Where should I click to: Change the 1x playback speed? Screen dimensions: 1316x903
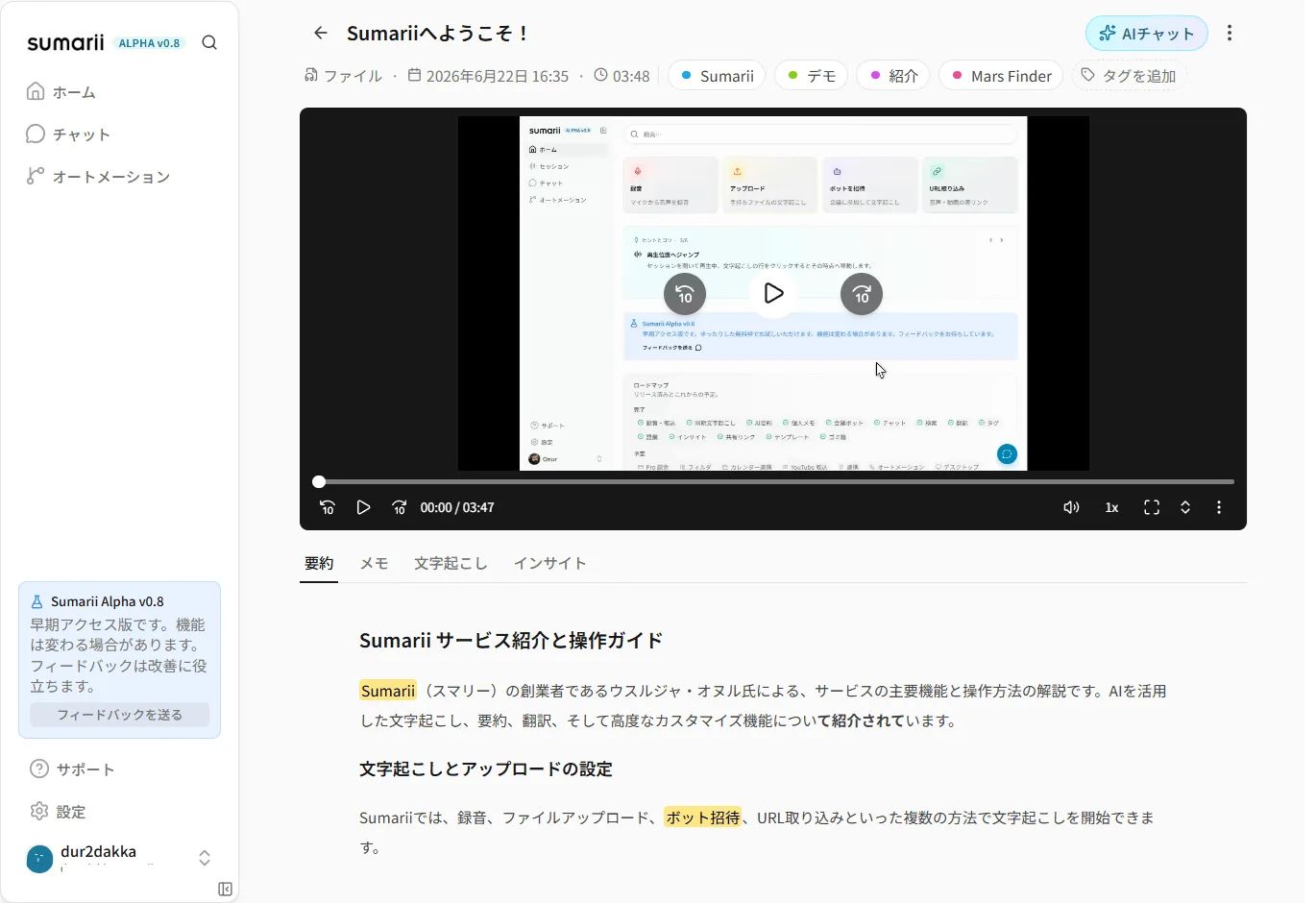(x=1111, y=507)
